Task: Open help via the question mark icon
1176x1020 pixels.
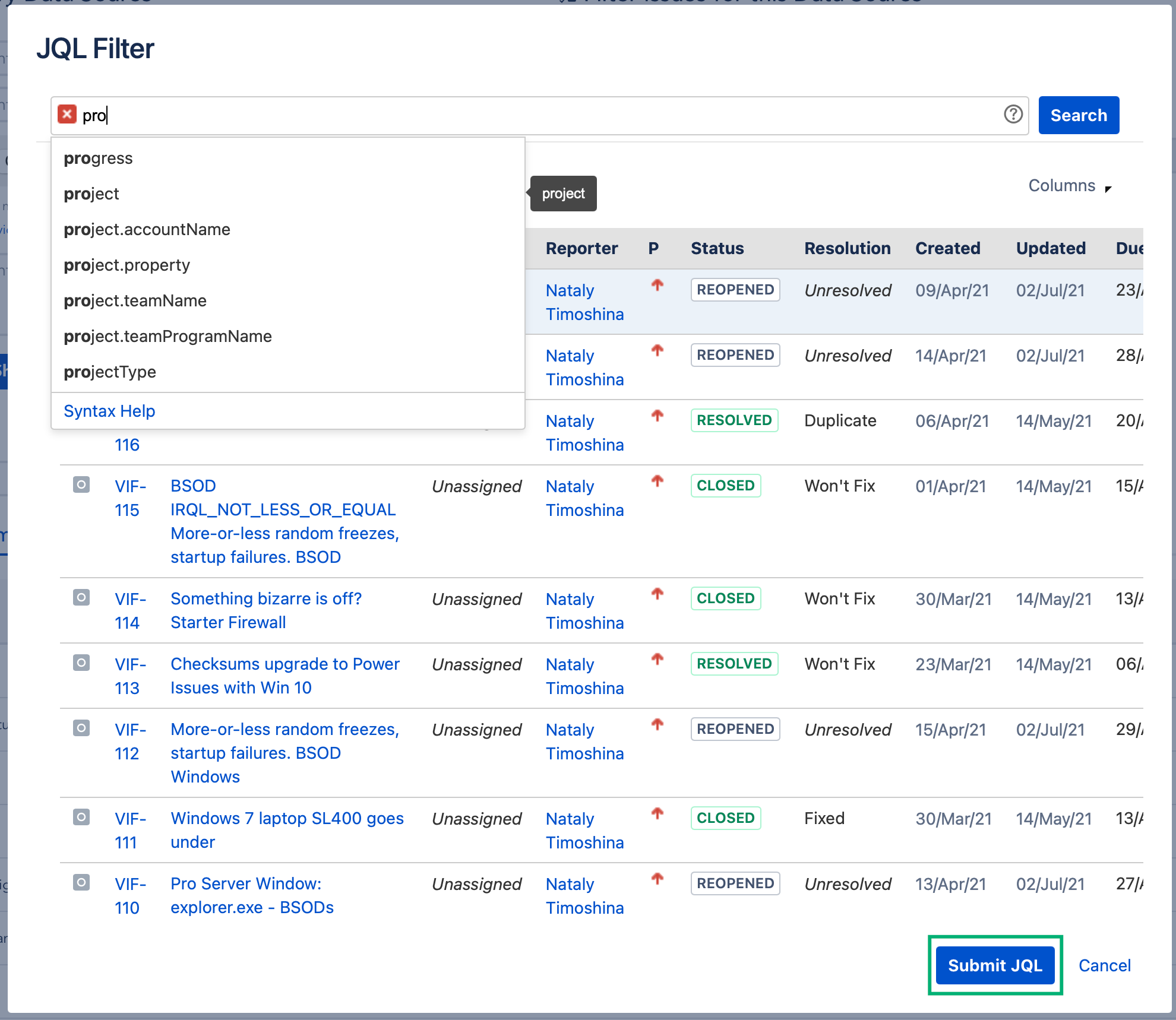Action: click(x=1012, y=115)
